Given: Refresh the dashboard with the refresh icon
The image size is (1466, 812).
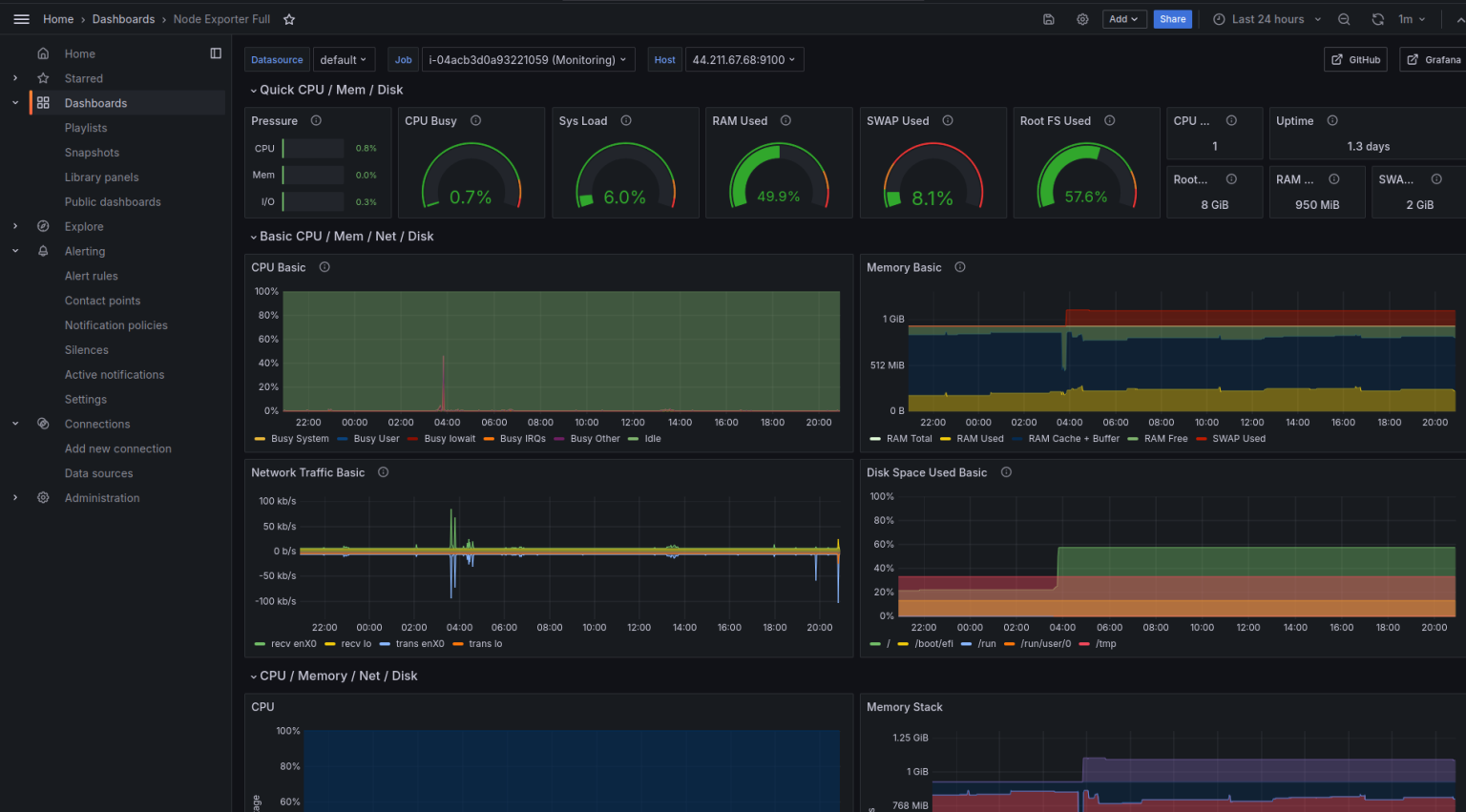Looking at the screenshot, I should click(x=1377, y=19).
